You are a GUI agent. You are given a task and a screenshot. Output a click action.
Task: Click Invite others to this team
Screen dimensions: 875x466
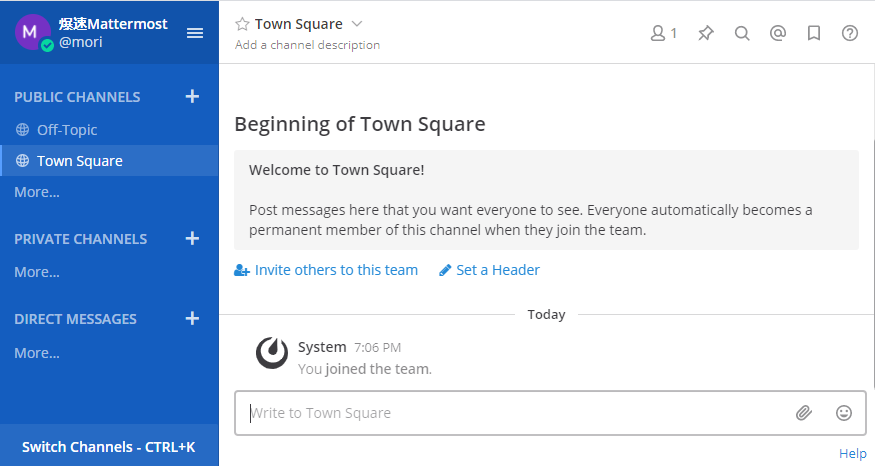[x=326, y=270]
